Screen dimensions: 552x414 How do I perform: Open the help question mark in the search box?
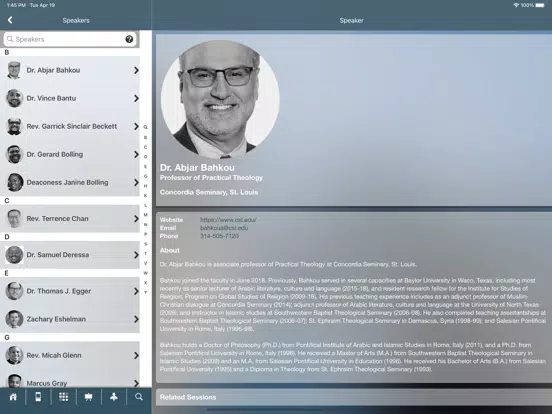pyautogui.click(x=129, y=39)
